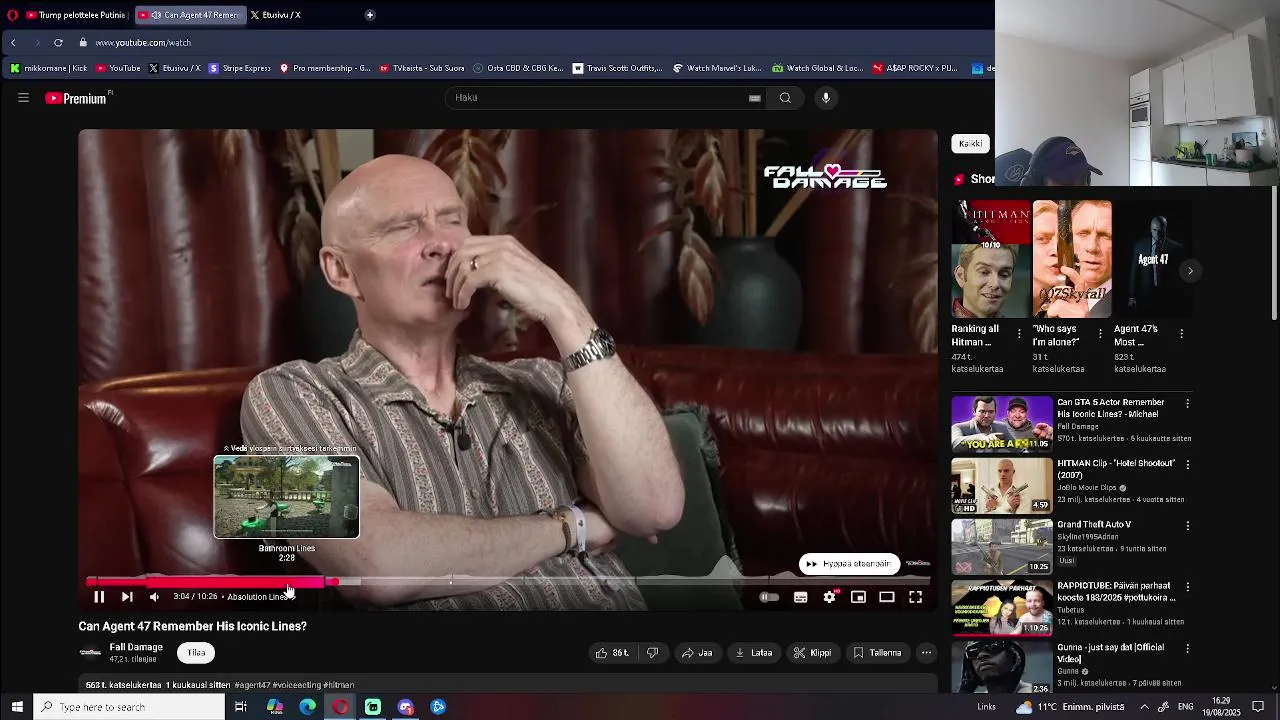
Task: Click the Tilaa subscribe button
Action: click(196, 653)
